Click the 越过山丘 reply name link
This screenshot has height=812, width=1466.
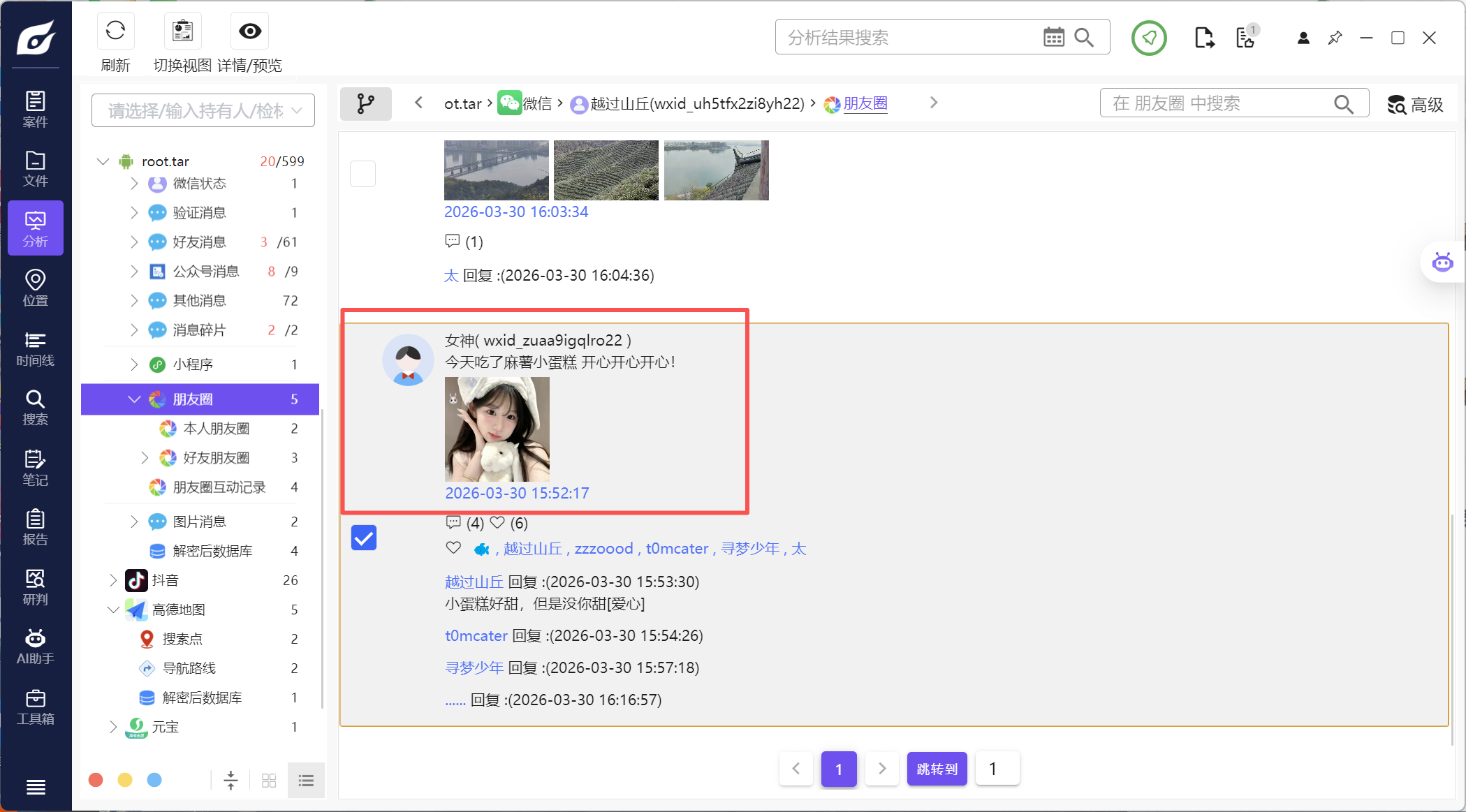(474, 582)
